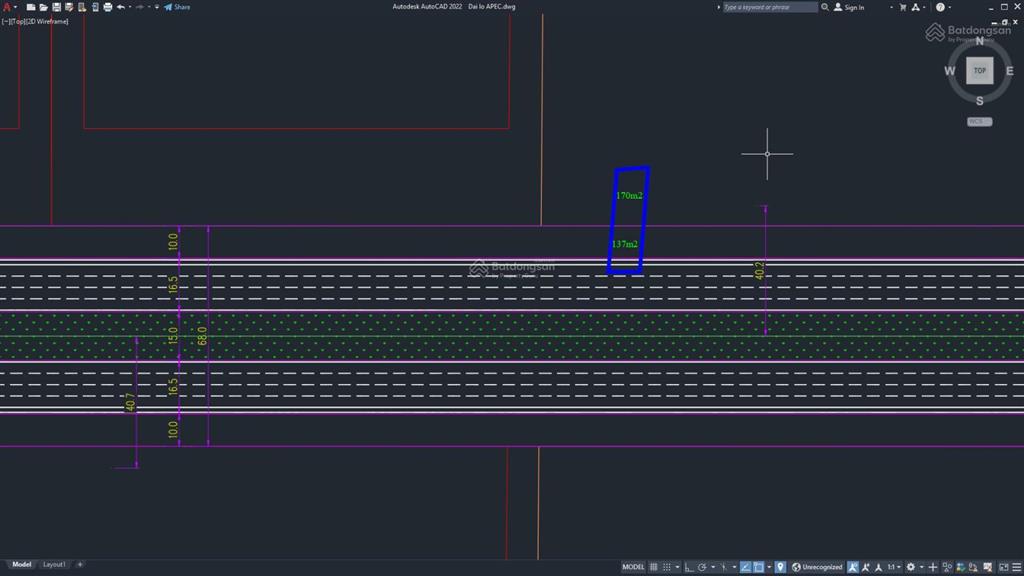Toggle ortho mode in status bar
This screenshot has width=1024, height=576.
pyautogui.click(x=688, y=567)
